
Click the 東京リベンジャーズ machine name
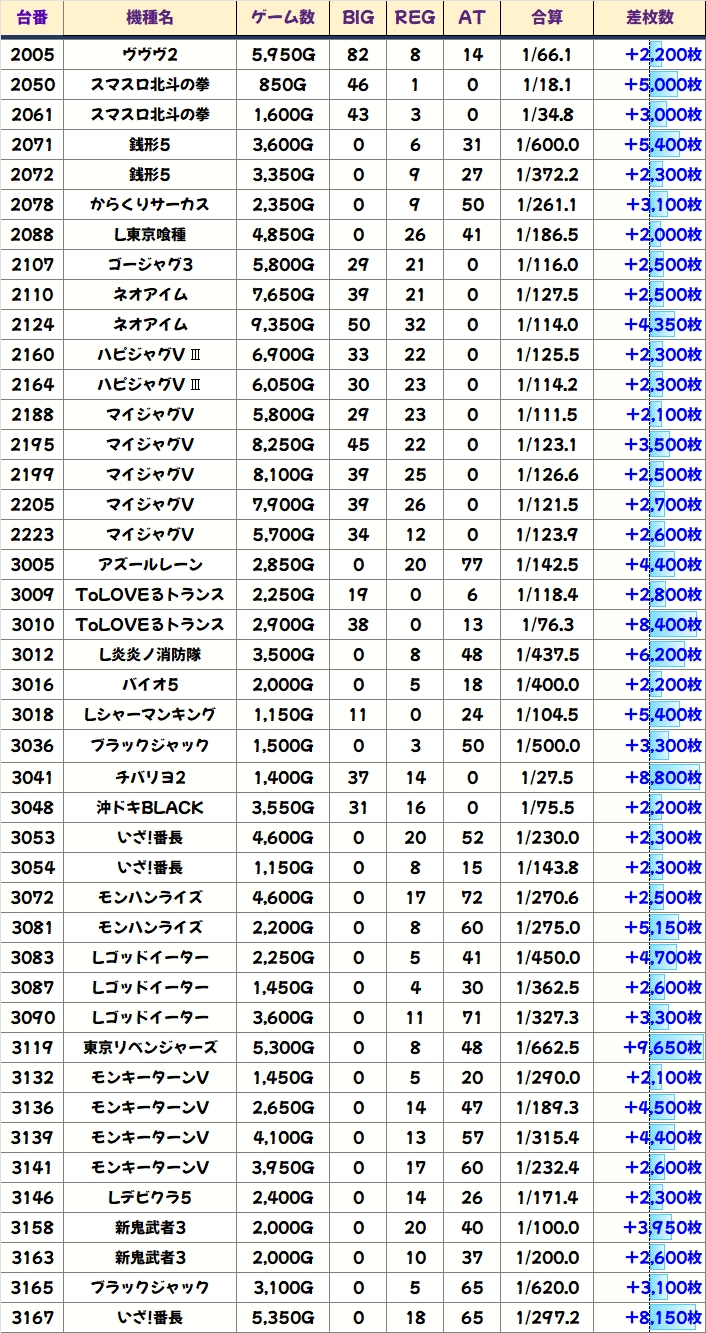pos(149,1047)
